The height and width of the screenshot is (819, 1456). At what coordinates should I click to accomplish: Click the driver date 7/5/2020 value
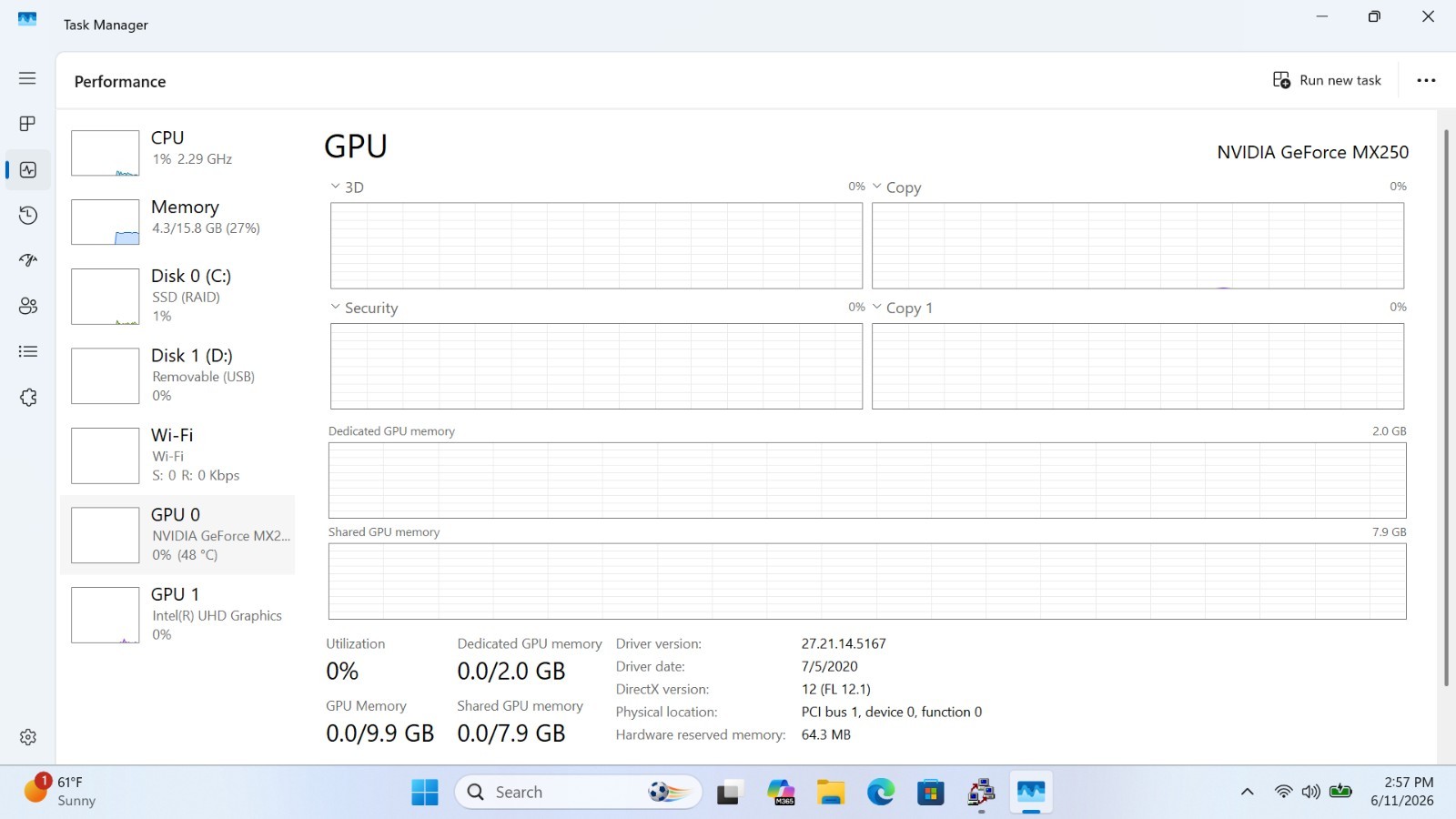tap(829, 666)
